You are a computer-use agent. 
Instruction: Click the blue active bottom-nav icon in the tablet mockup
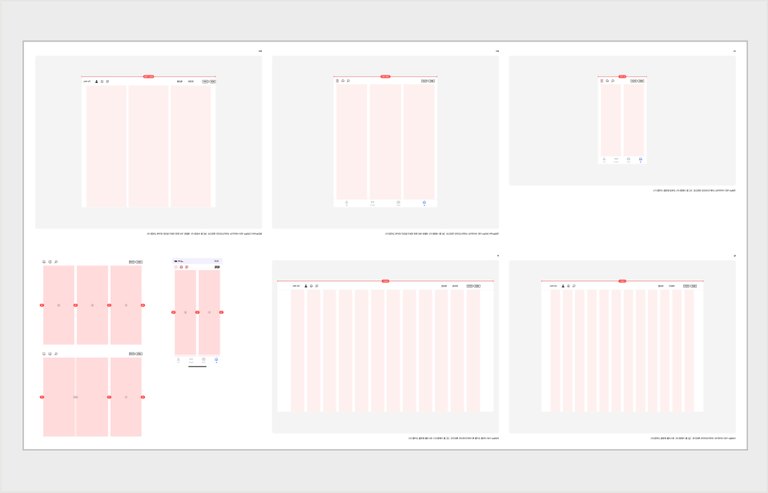point(424,203)
